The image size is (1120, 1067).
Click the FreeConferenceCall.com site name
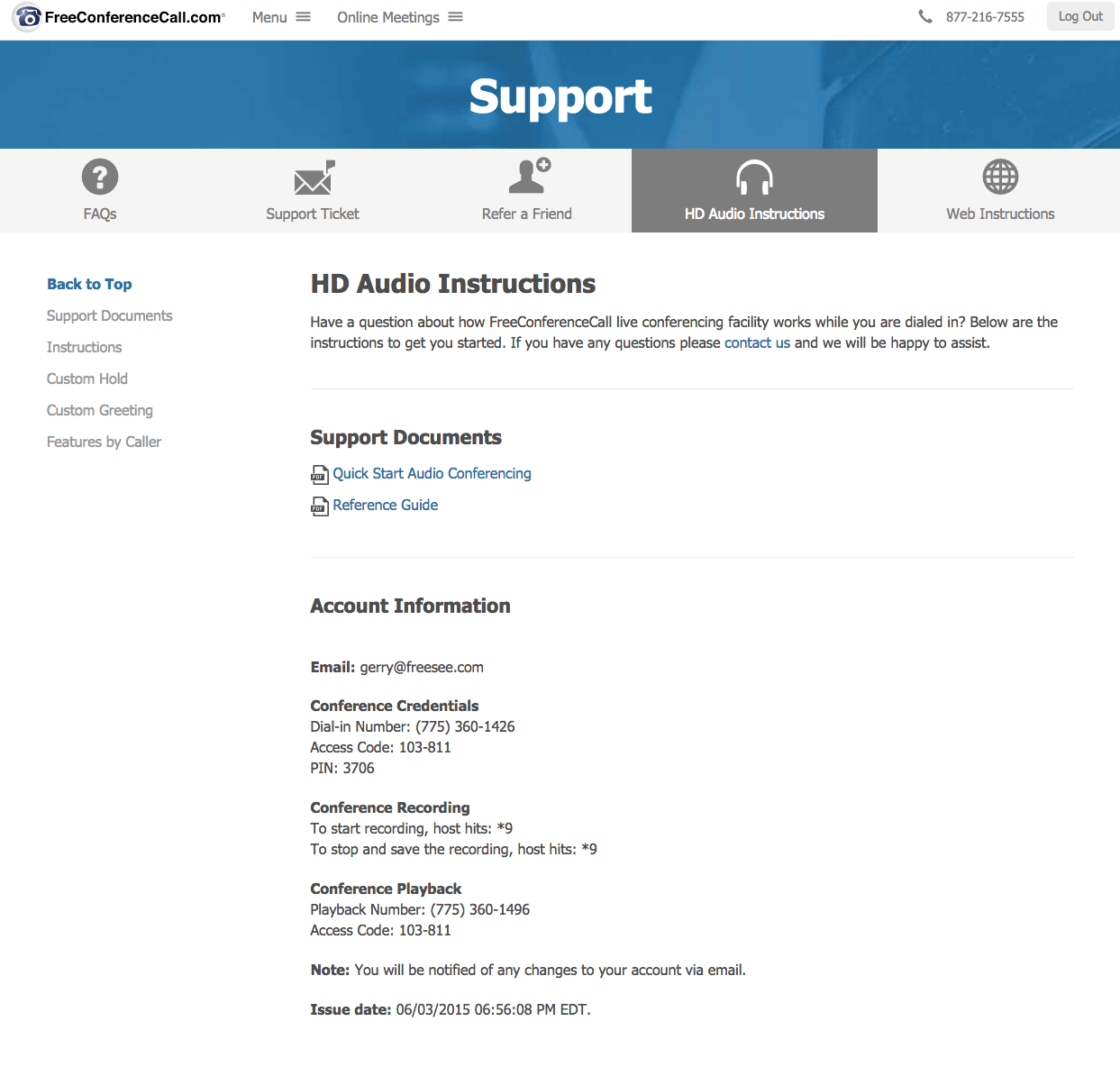point(134,17)
